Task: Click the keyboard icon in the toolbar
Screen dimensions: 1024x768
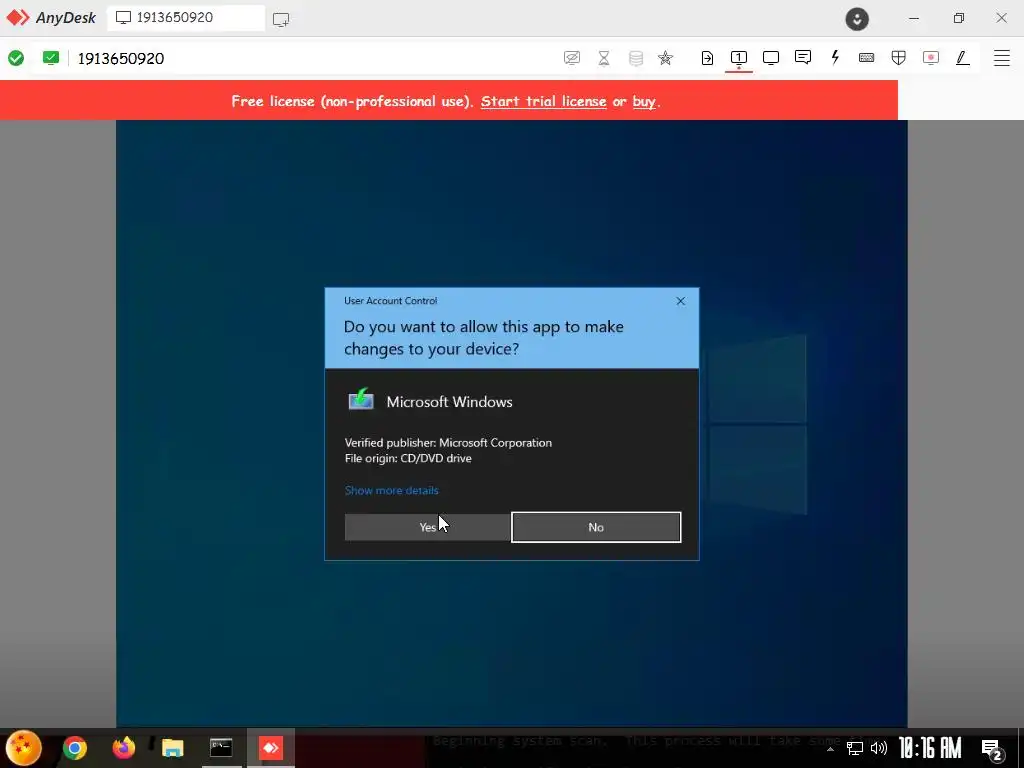Action: pos(867,58)
